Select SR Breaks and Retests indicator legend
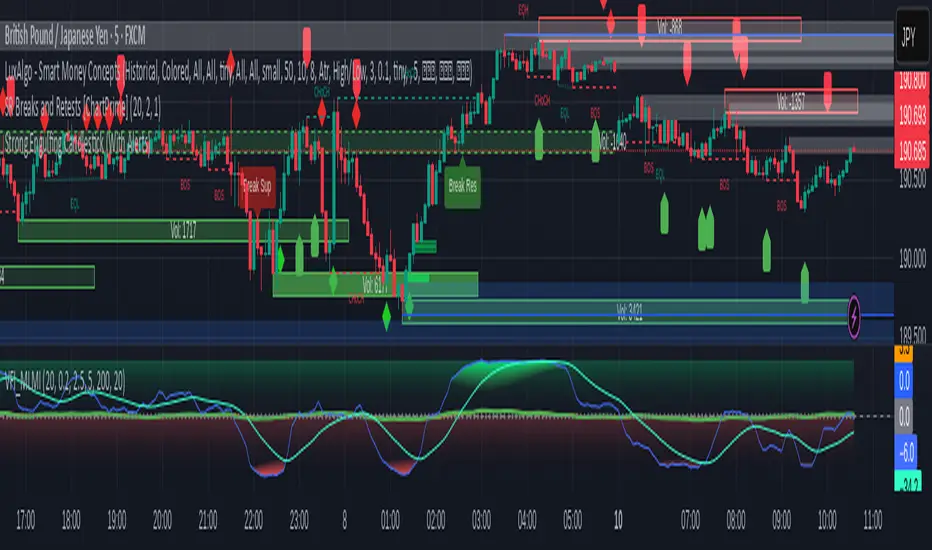 pyautogui.click(x=82, y=108)
